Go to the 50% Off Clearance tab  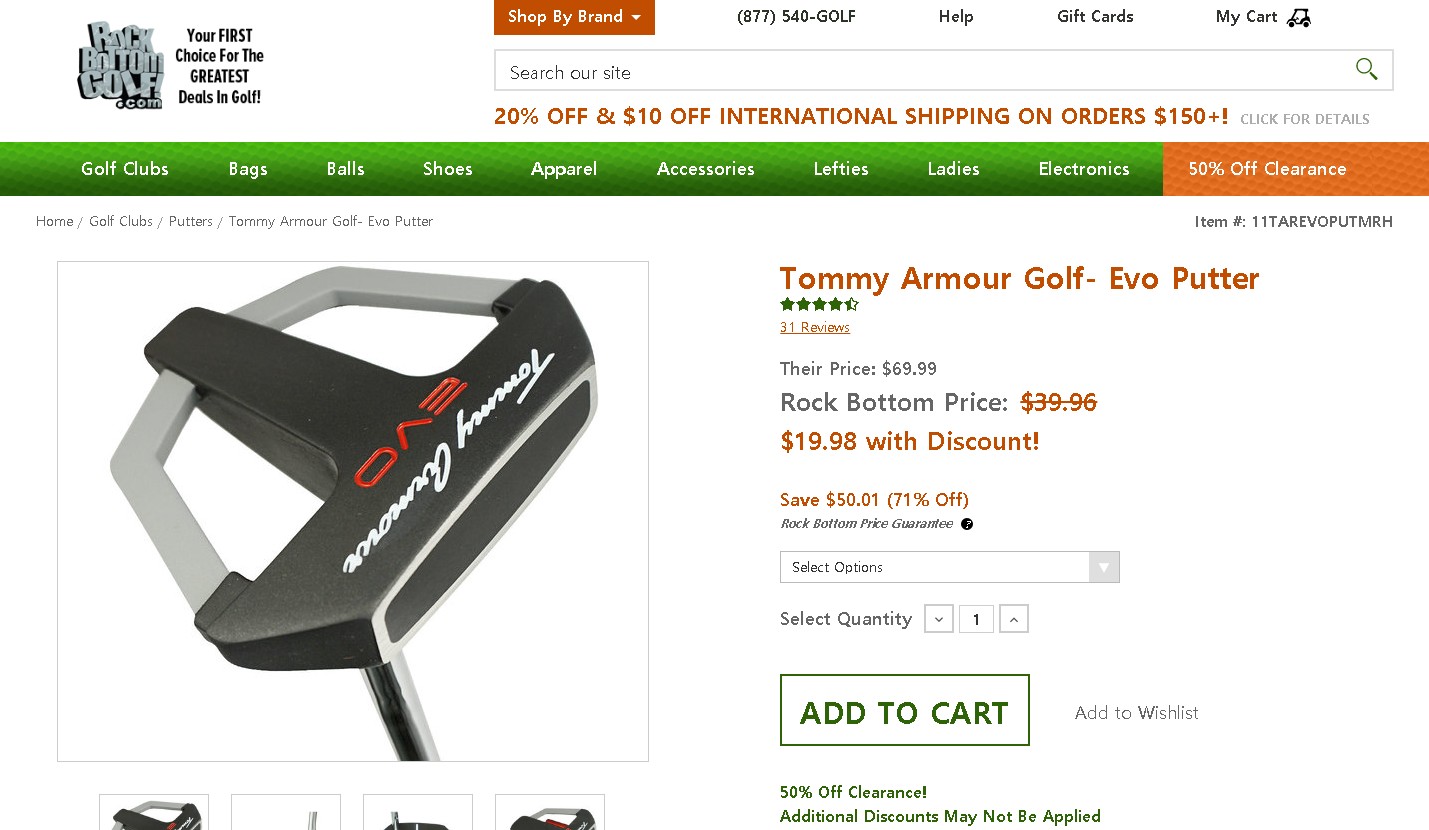1267,169
